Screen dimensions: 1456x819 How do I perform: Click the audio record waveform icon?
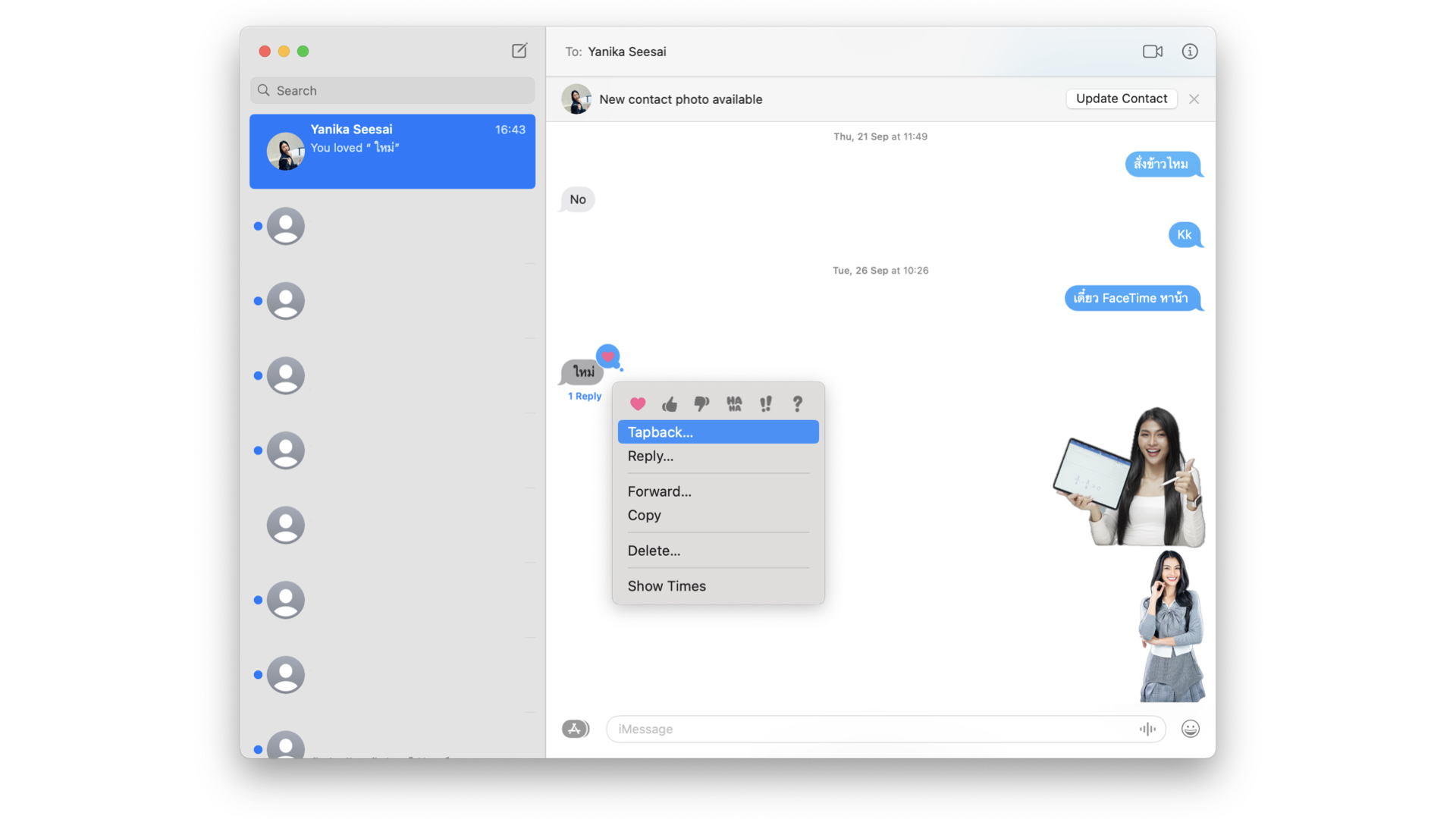[x=1147, y=729]
